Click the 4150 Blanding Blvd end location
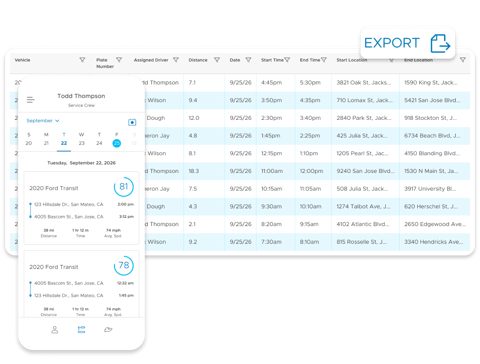The width and height of the screenshot is (480, 364). click(x=432, y=153)
